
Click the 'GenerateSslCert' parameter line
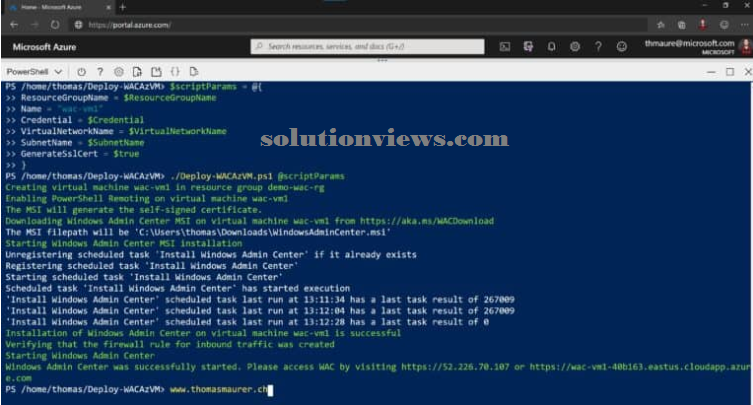(x=73, y=154)
